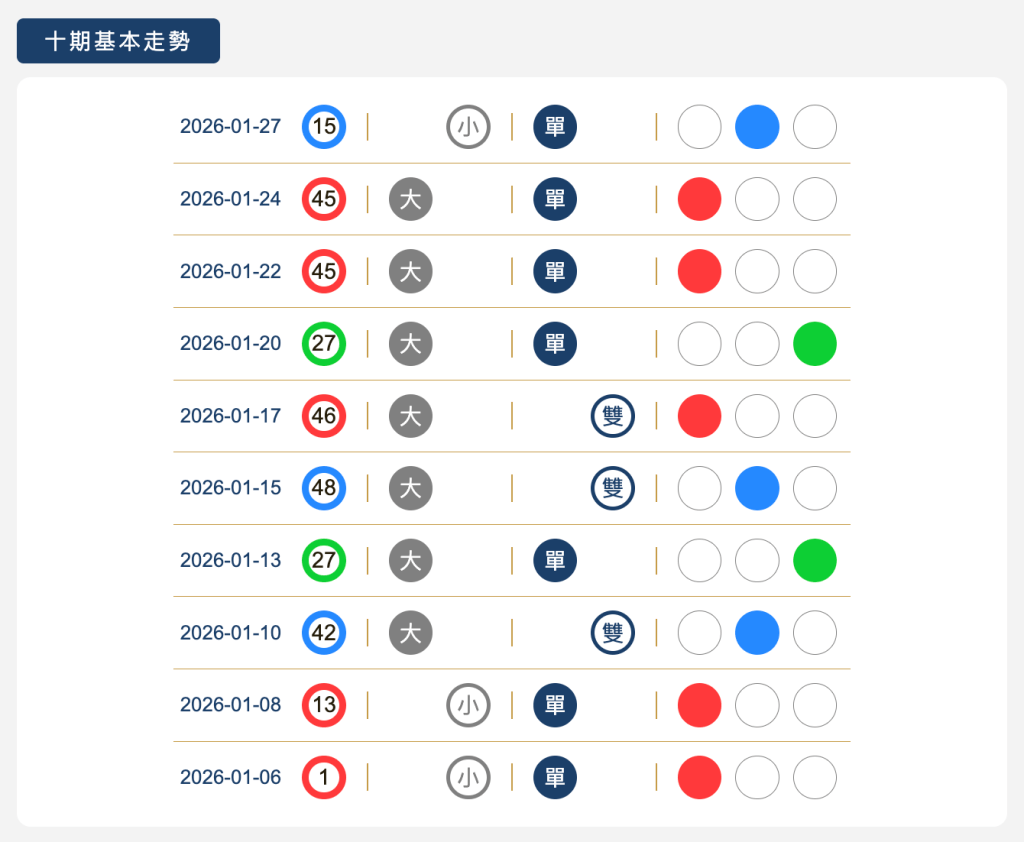Click number ball 15 for 2026-01-27
Viewport: 1024px width, 842px height.
(324, 127)
